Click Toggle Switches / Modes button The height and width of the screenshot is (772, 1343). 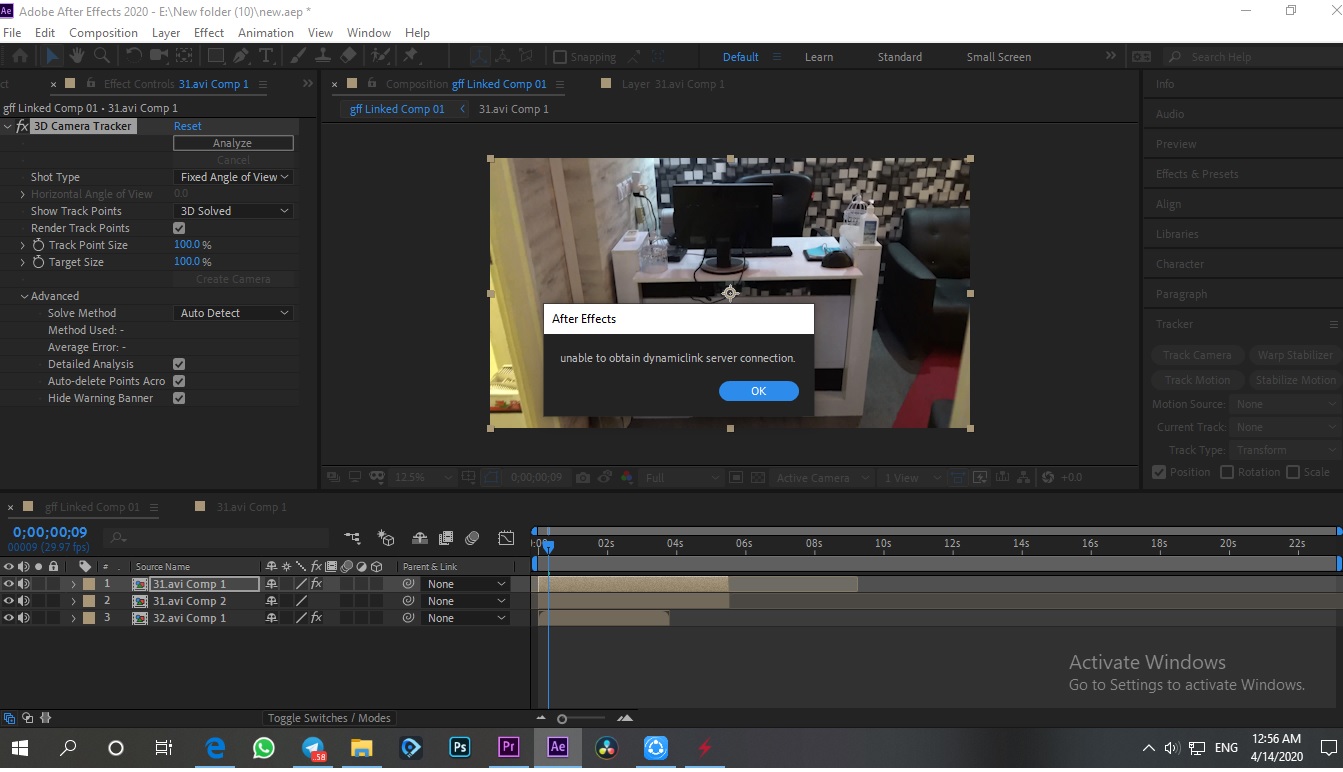[x=329, y=718]
